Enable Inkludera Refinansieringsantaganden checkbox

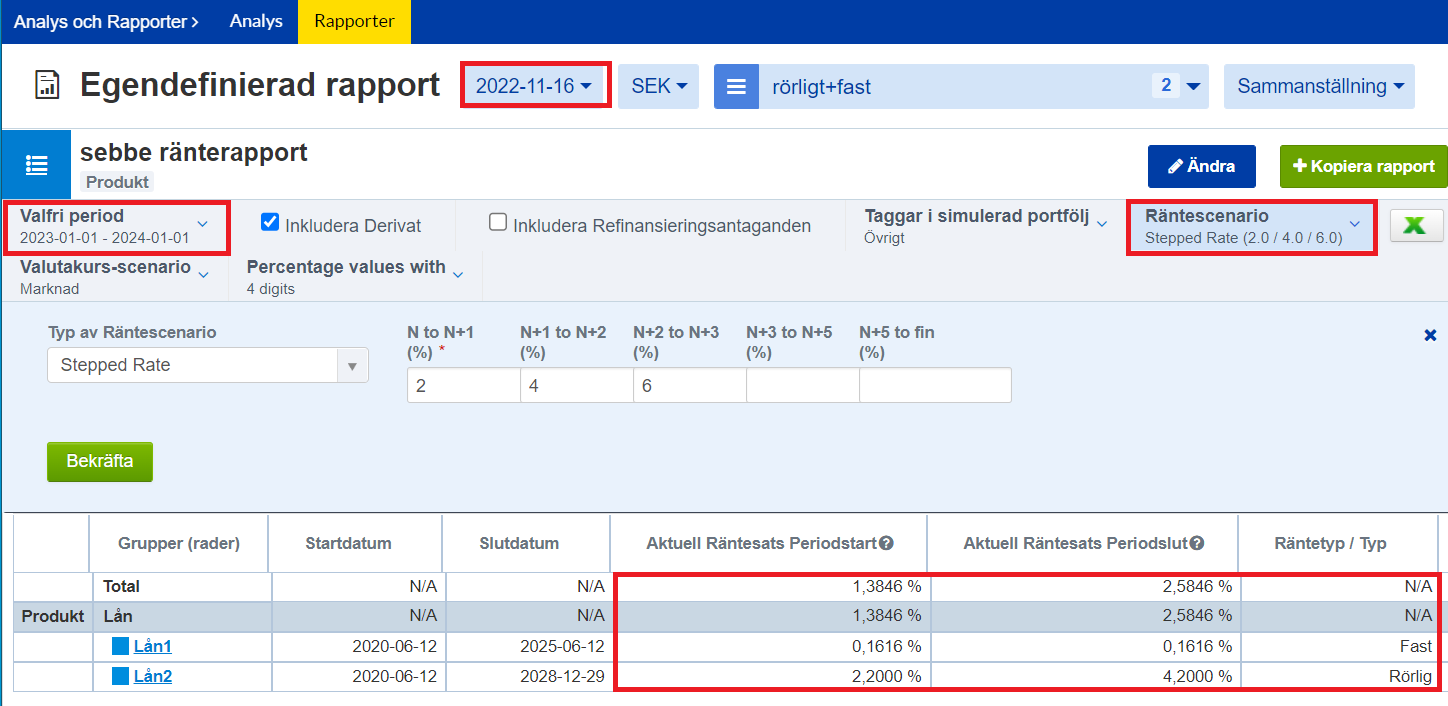[x=498, y=223]
